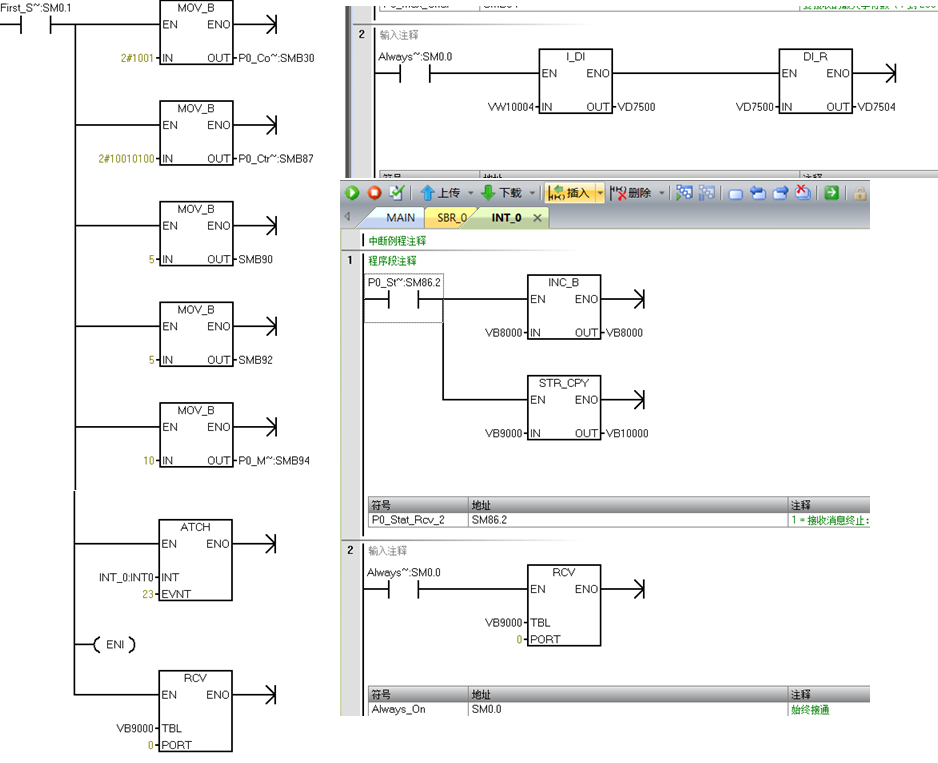The width and height of the screenshot is (938, 763).
Task: Open the Delete dropdown arrow
Action: click(661, 193)
